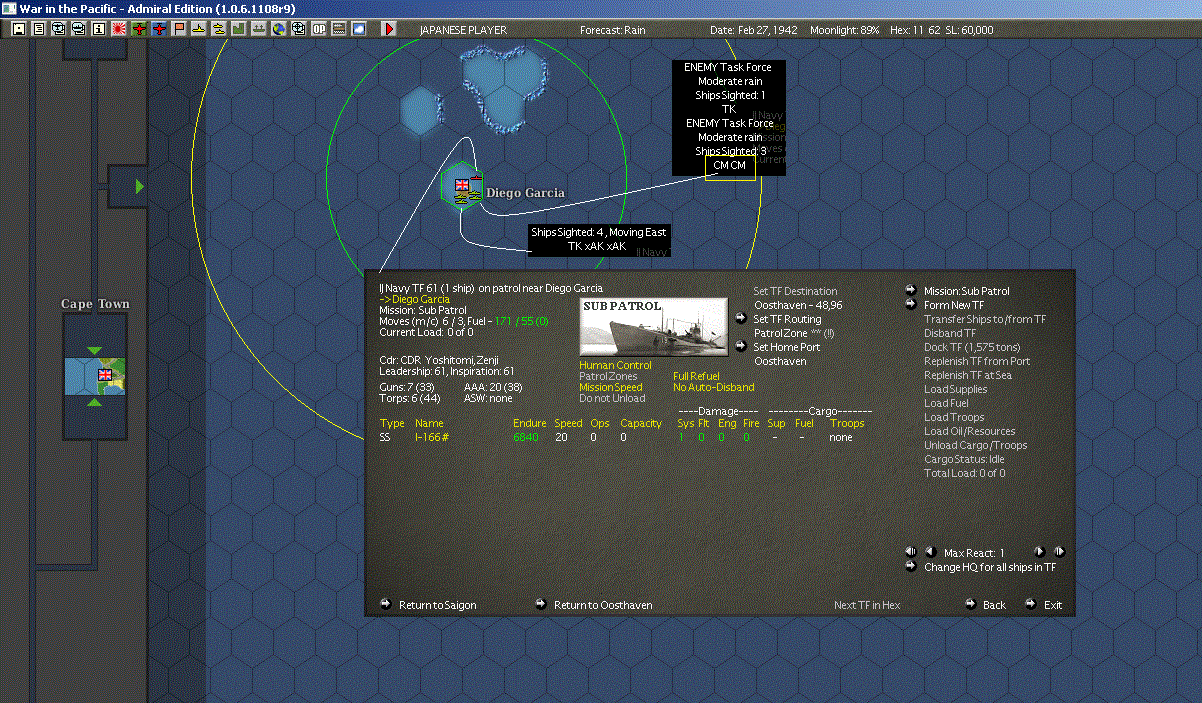
Task: Click Load Troops option
Action: click(x=953, y=417)
